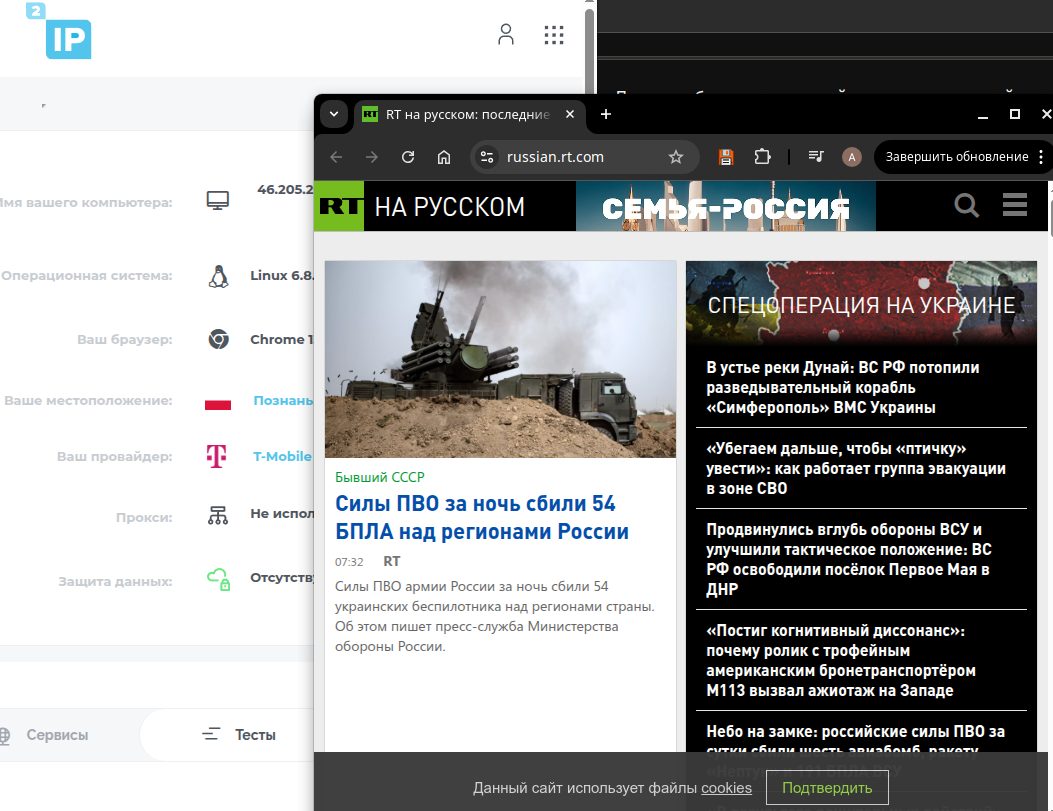Image resolution: width=1053 pixels, height=811 pixels.
Task: Open search magnifier on RT site
Action: tap(966, 205)
